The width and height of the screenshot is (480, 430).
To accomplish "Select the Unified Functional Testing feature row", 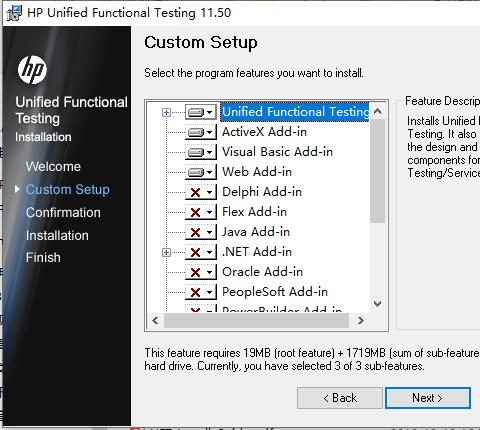I will pyautogui.click(x=295, y=112).
